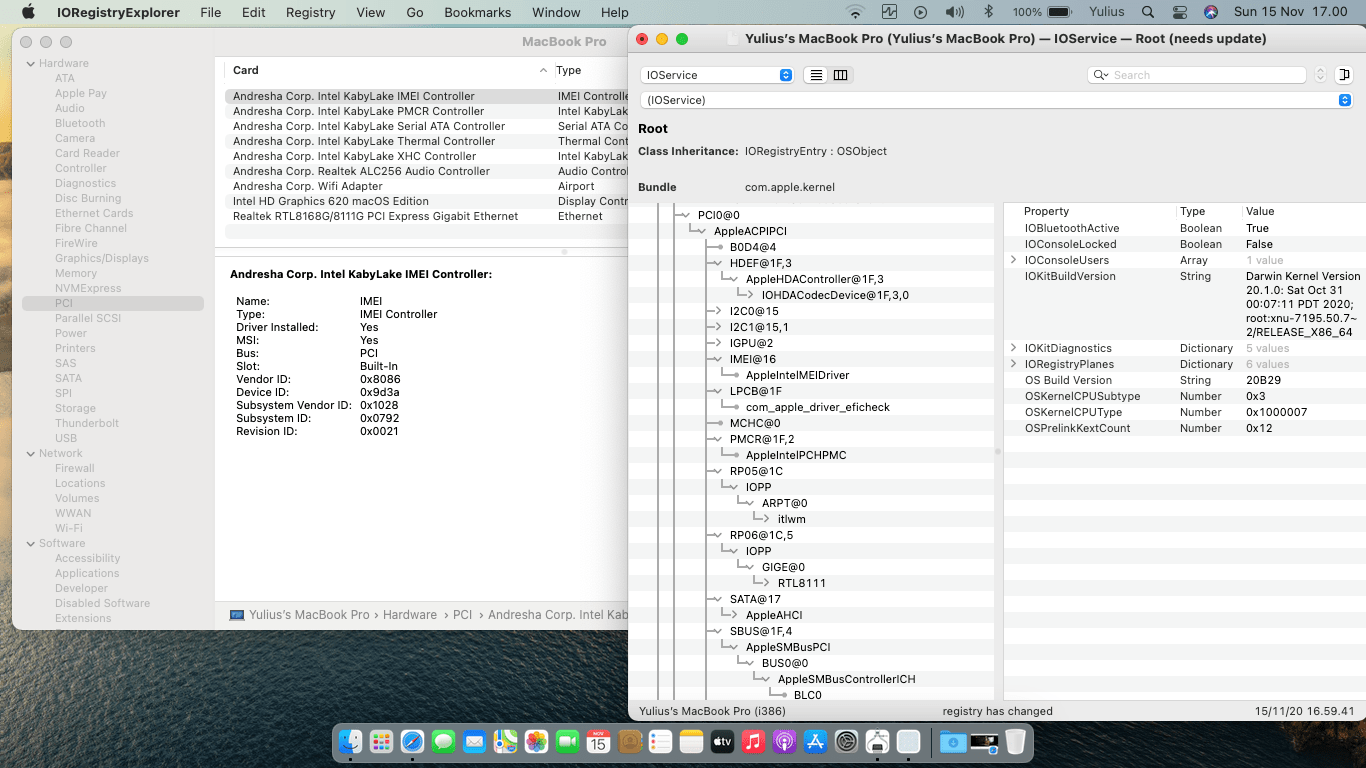The width and height of the screenshot is (1366, 768).
Task: Open Downloads folder in the Dock
Action: click(x=953, y=741)
